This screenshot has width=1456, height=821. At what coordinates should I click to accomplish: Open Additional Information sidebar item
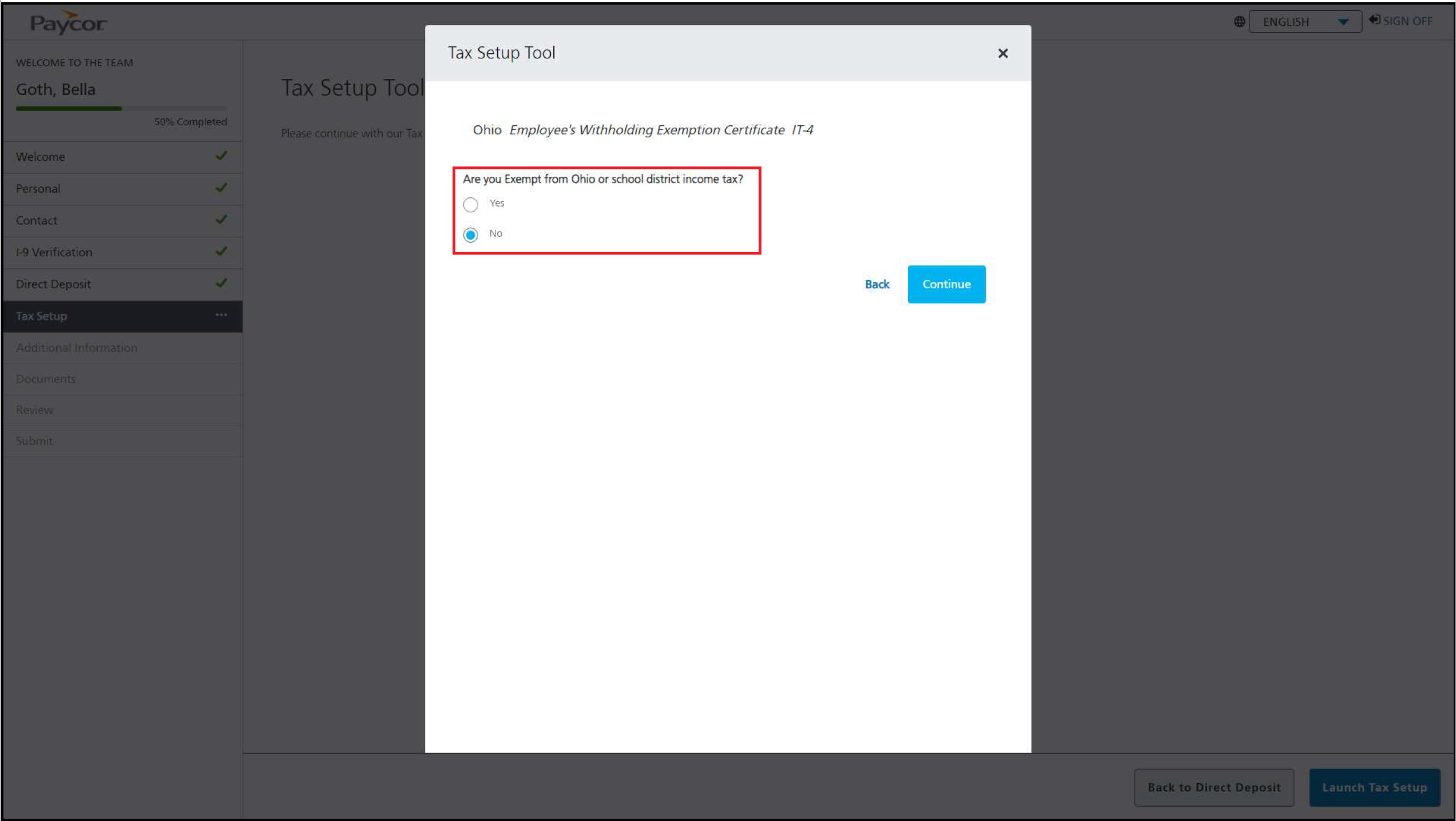[x=77, y=347]
